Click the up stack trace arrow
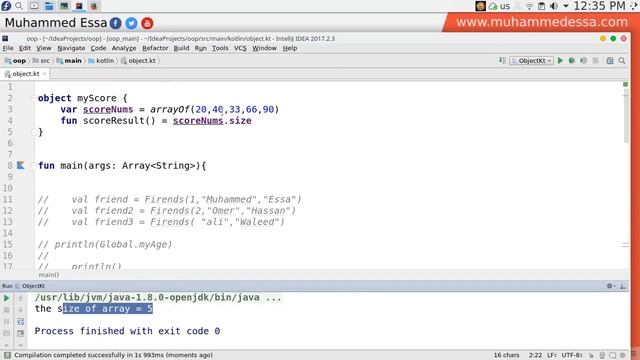Screen dimensions: 640x360 click(x=20, y=298)
